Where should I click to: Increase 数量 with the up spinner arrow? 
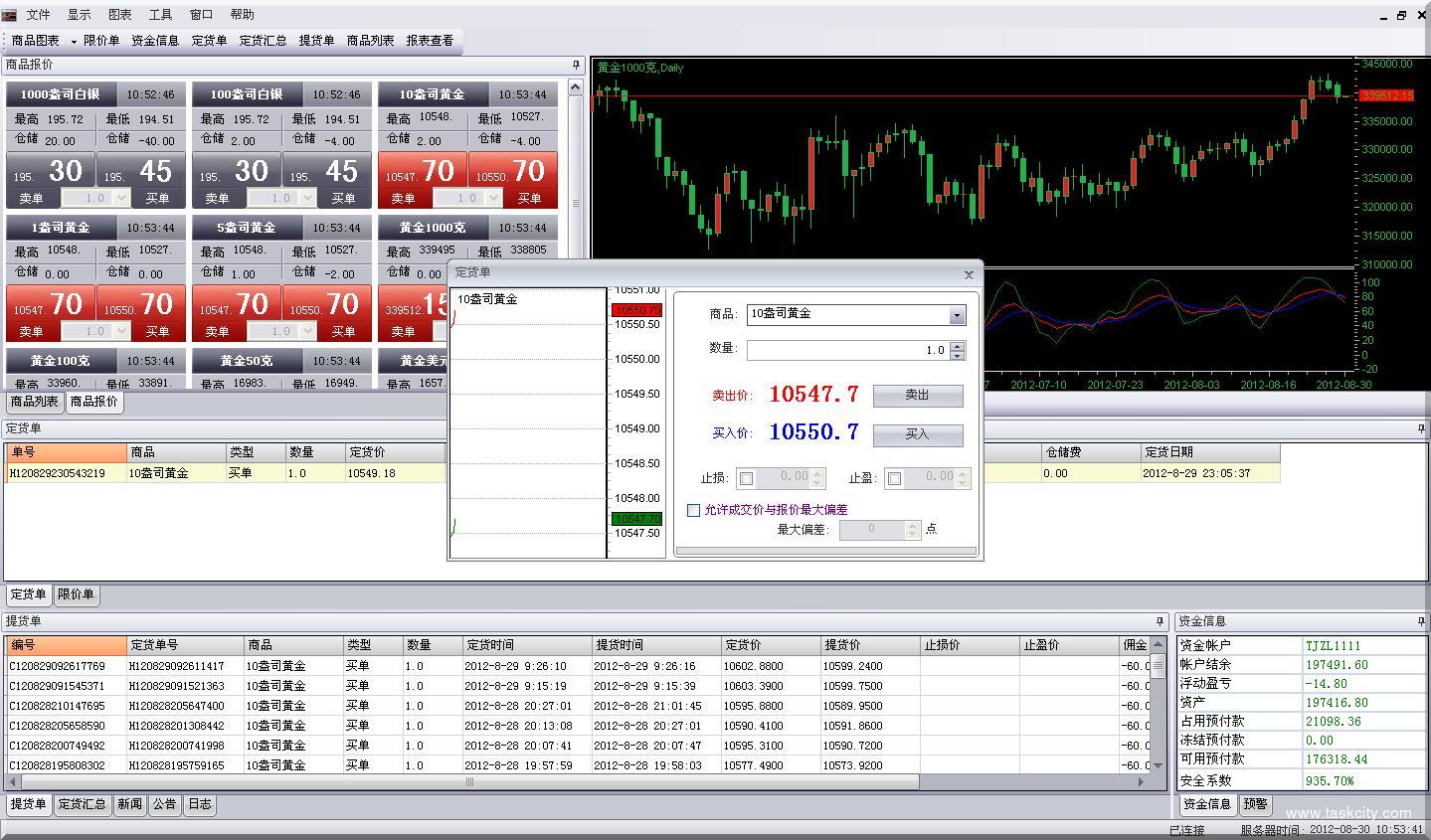coord(957,346)
